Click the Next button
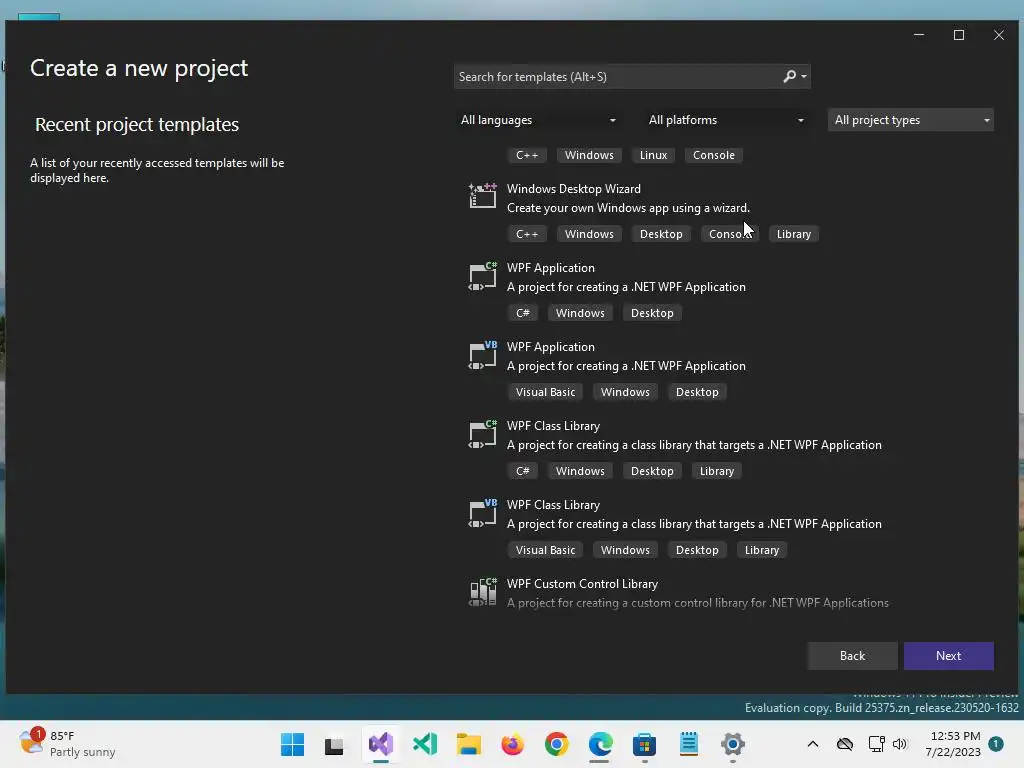The width and height of the screenshot is (1024, 768). click(948, 656)
